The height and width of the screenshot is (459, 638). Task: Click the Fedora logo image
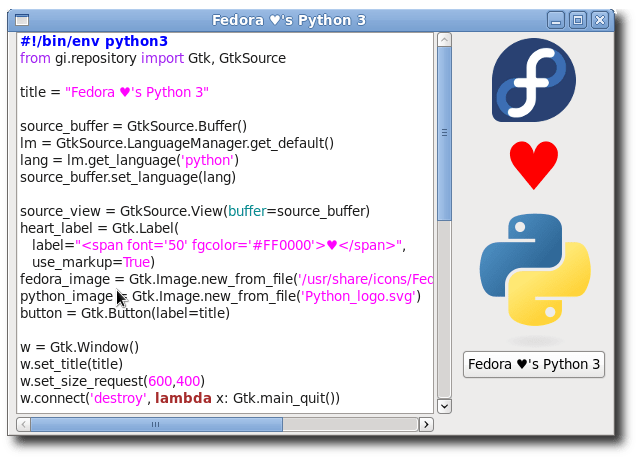(x=533, y=80)
